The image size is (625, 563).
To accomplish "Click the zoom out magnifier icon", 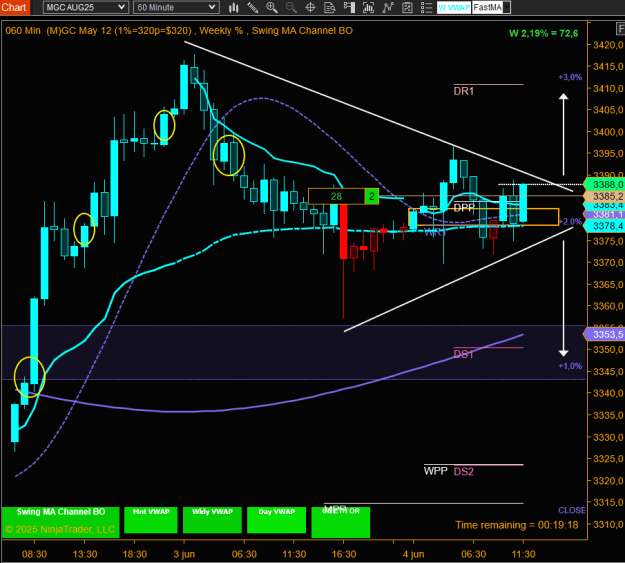I will [291, 7].
